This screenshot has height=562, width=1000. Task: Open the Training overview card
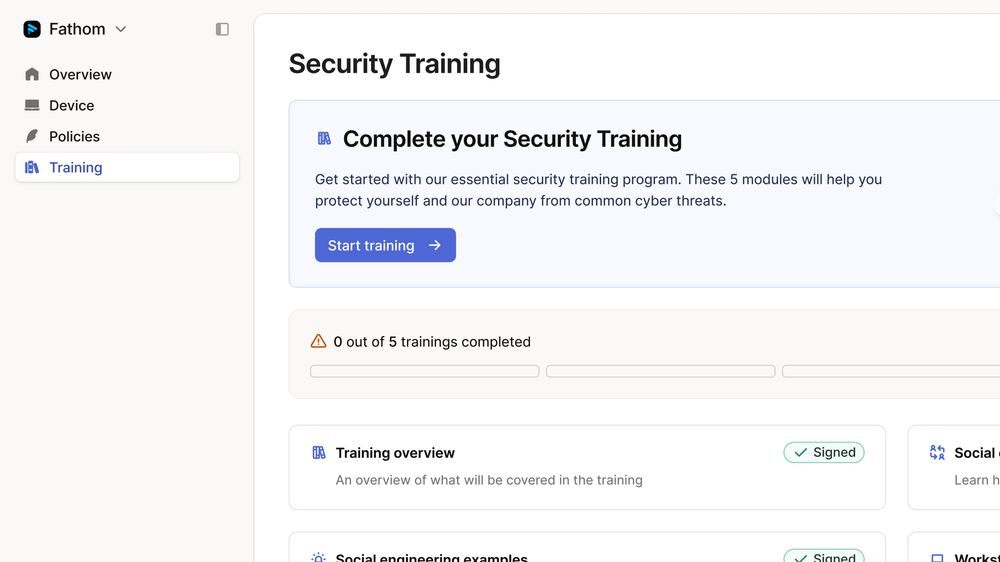click(x=587, y=468)
